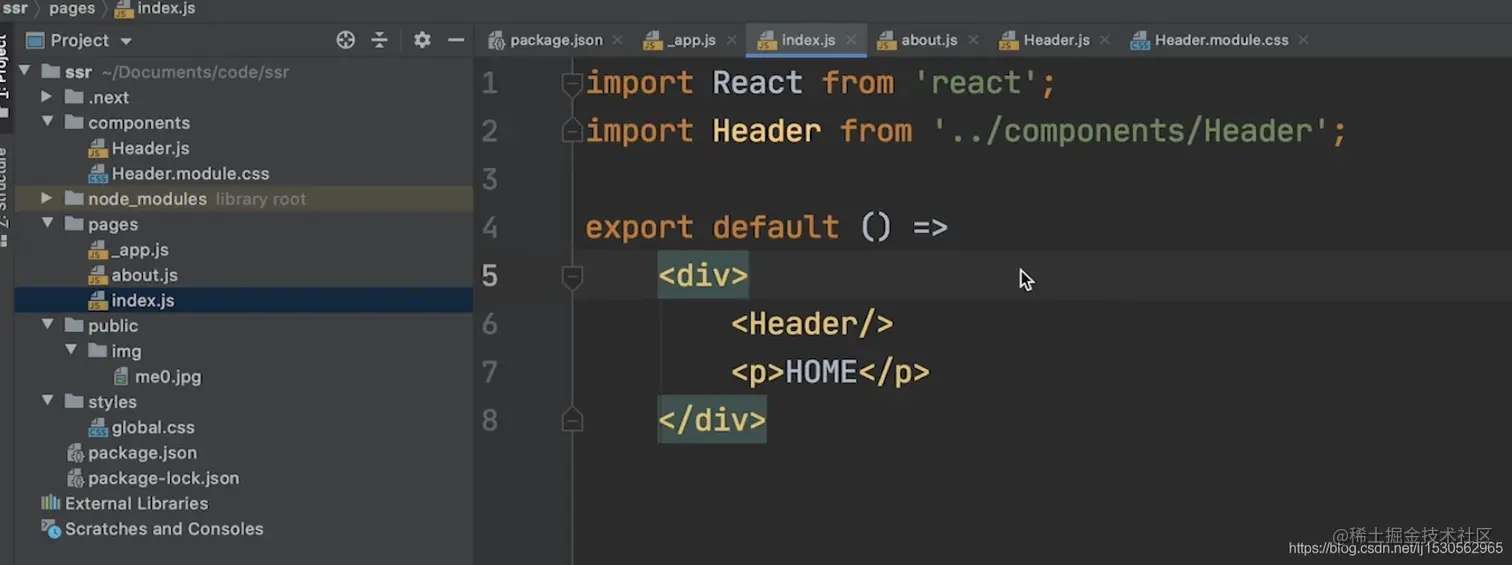The height and width of the screenshot is (565, 1512).
Task: Click the export keyword on line 4
Action: [639, 227]
